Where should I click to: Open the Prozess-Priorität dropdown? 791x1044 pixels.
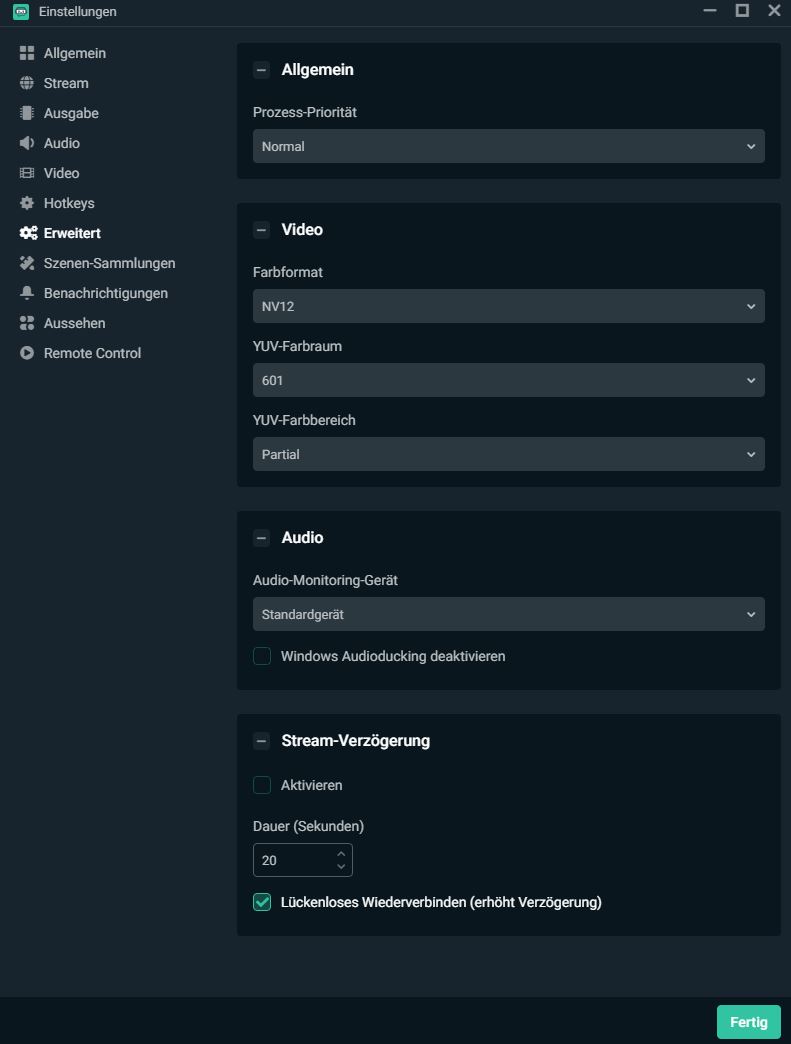508,146
